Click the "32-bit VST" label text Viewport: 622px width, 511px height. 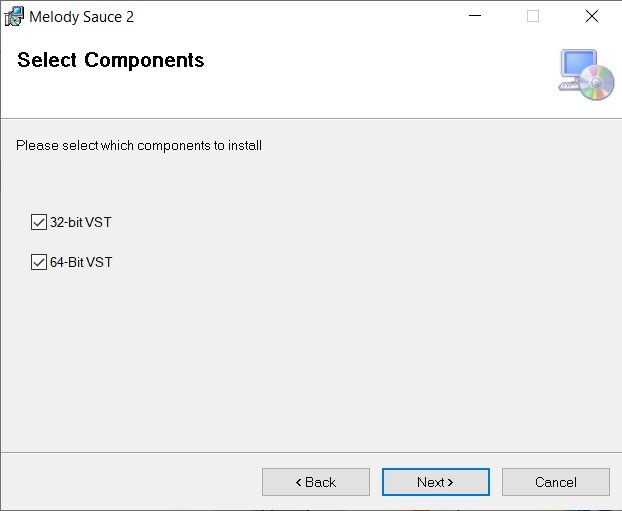(x=81, y=222)
